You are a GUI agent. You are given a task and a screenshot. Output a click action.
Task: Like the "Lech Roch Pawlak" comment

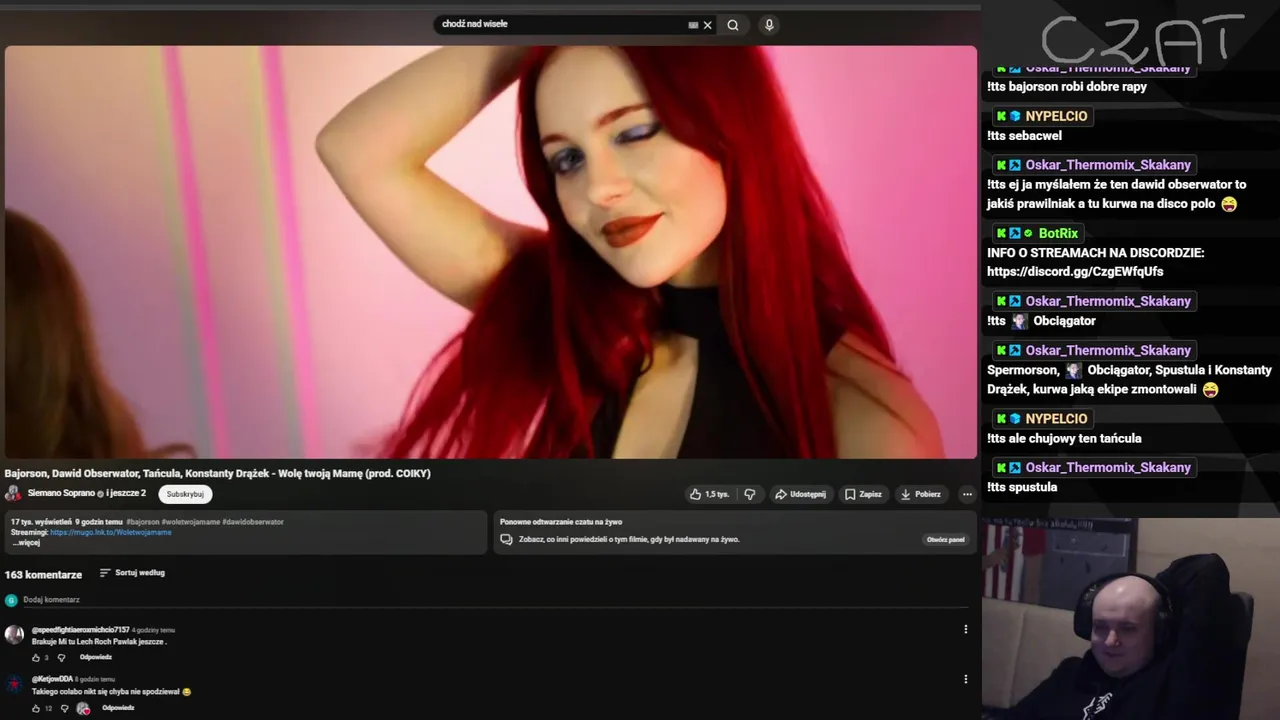[x=36, y=658]
